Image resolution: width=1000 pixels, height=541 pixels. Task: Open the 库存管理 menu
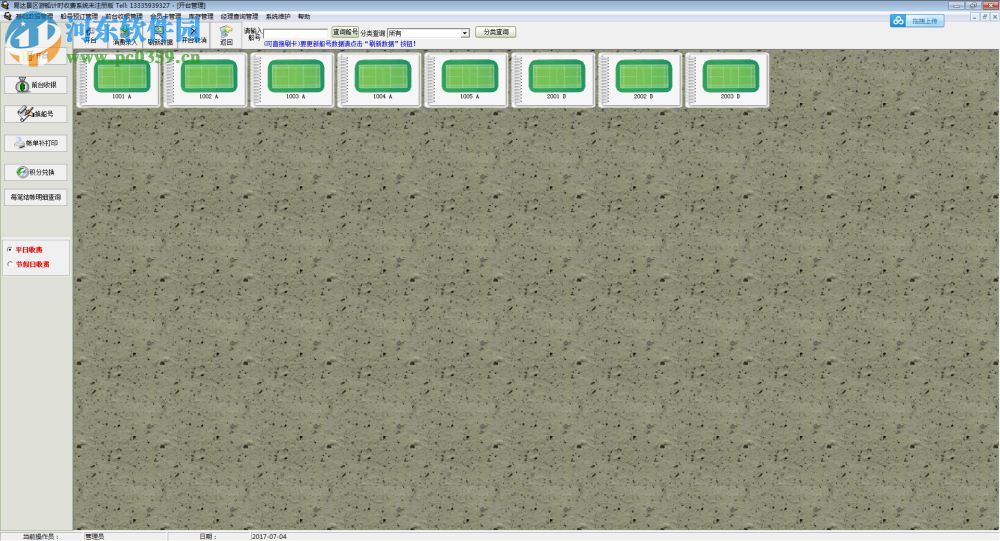click(x=201, y=17)
